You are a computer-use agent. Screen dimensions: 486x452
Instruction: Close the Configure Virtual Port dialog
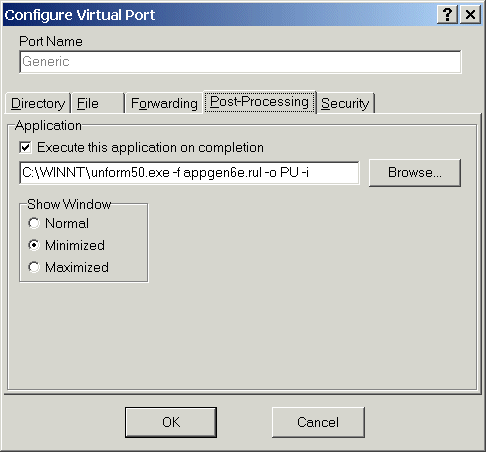(x=470, y=15)
